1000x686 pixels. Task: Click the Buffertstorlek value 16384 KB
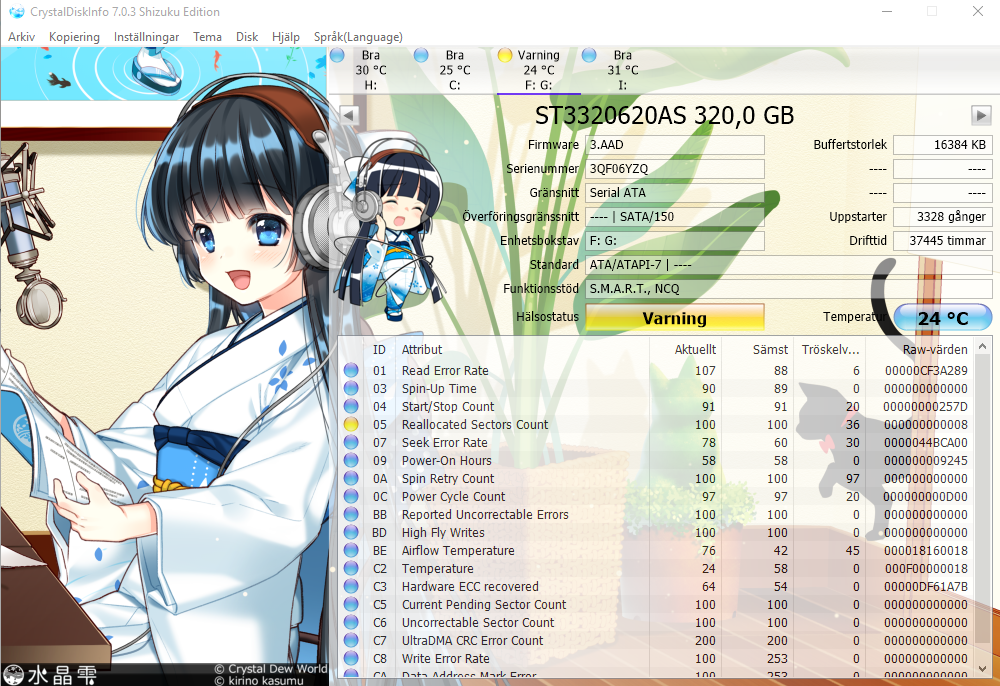coord(943,145)
